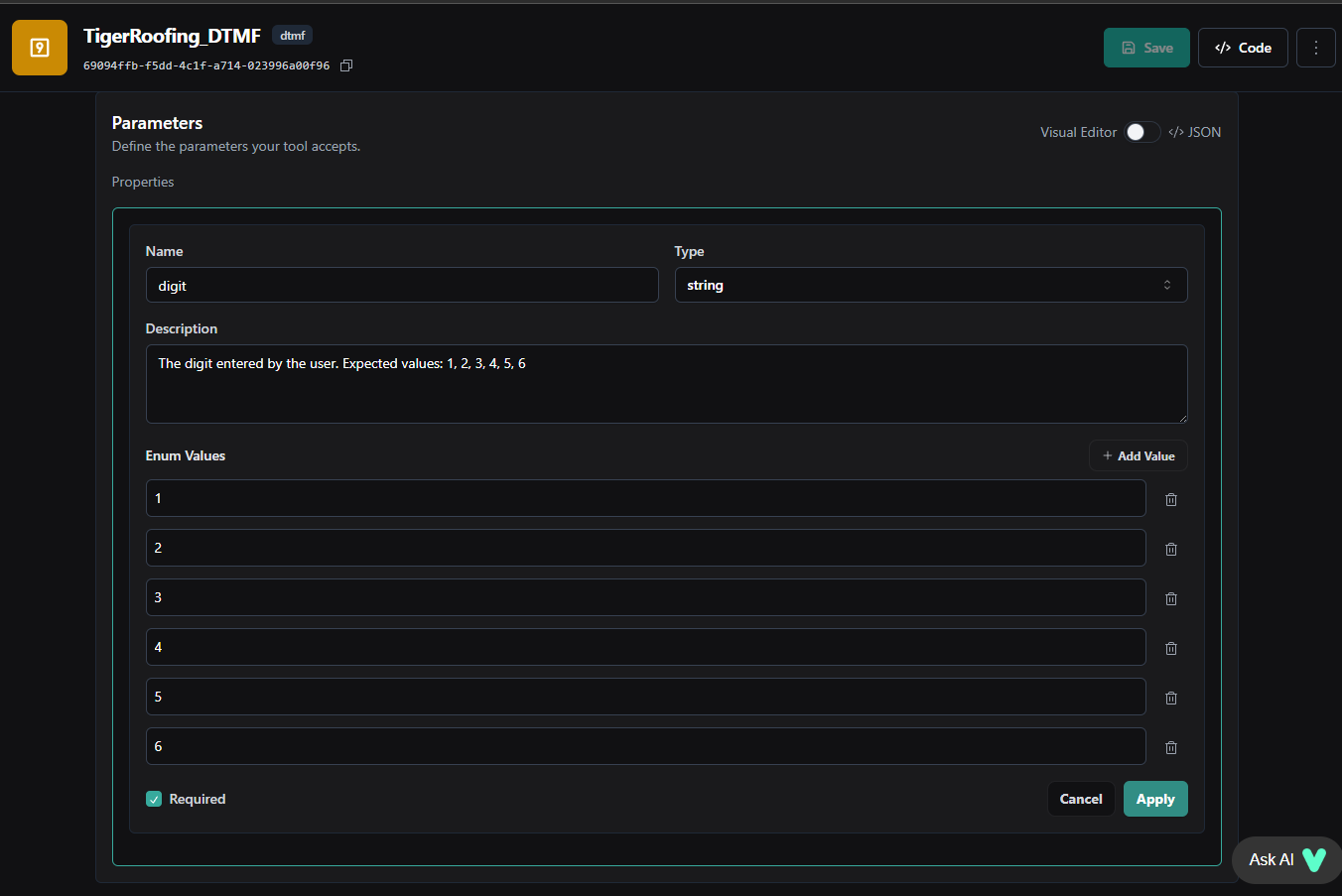Screen dimensions: 1342x896
Task: Add a new enum value
Action: click(1139, 455)
